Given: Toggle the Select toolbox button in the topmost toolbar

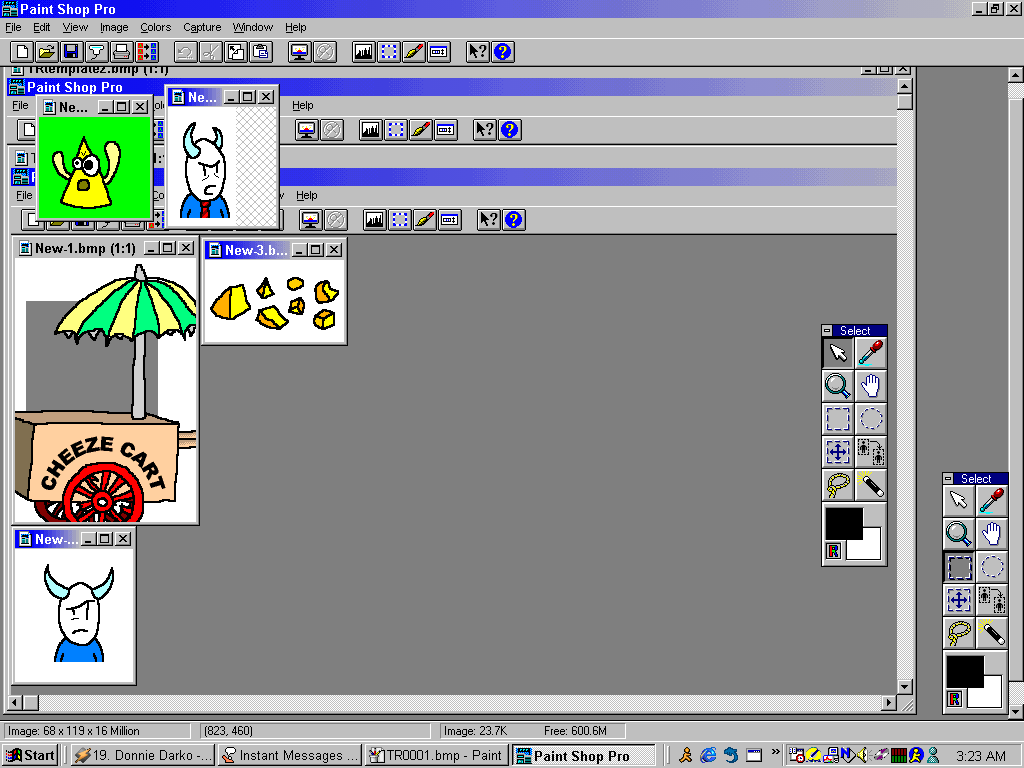Looking at the screenshot, I should pyautogui.click(x=389, y=51).
